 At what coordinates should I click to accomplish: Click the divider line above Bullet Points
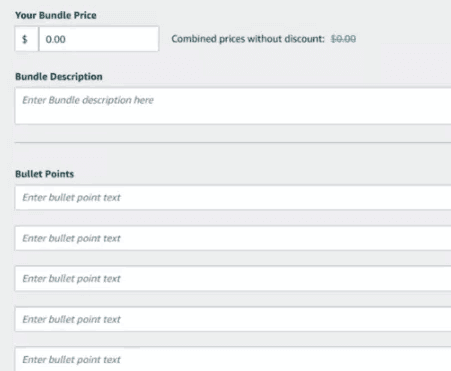coord(233,143)
